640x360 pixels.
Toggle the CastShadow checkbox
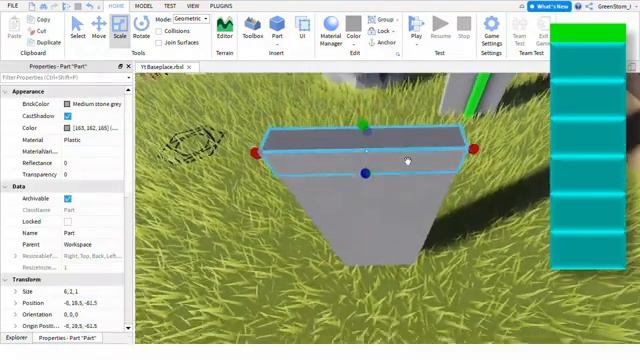[68, 116]
